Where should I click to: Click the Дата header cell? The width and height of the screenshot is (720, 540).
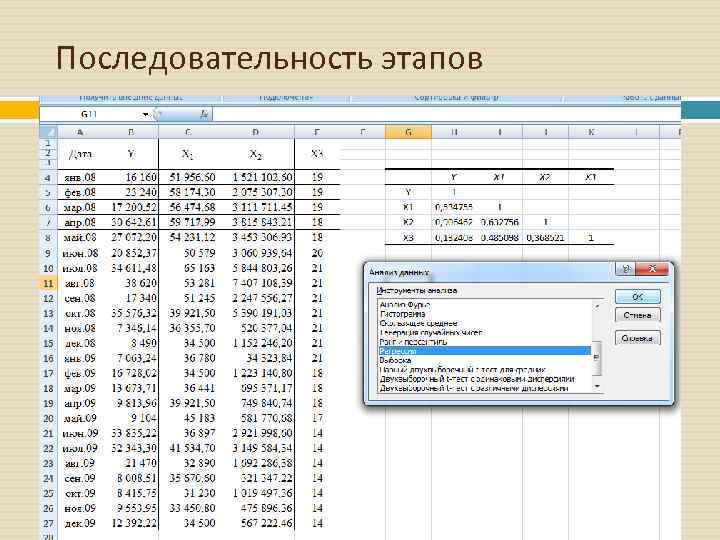click(x=80, y=154)
